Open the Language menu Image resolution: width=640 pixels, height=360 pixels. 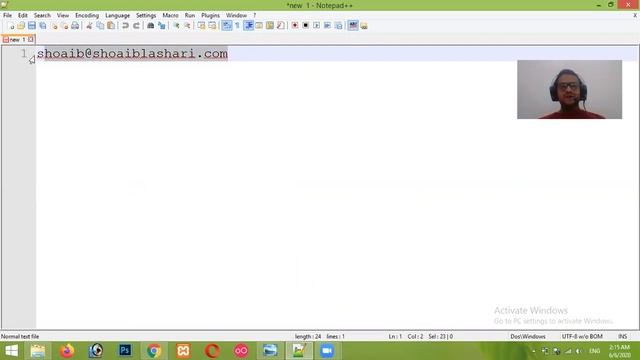click(x=118, y=15)
